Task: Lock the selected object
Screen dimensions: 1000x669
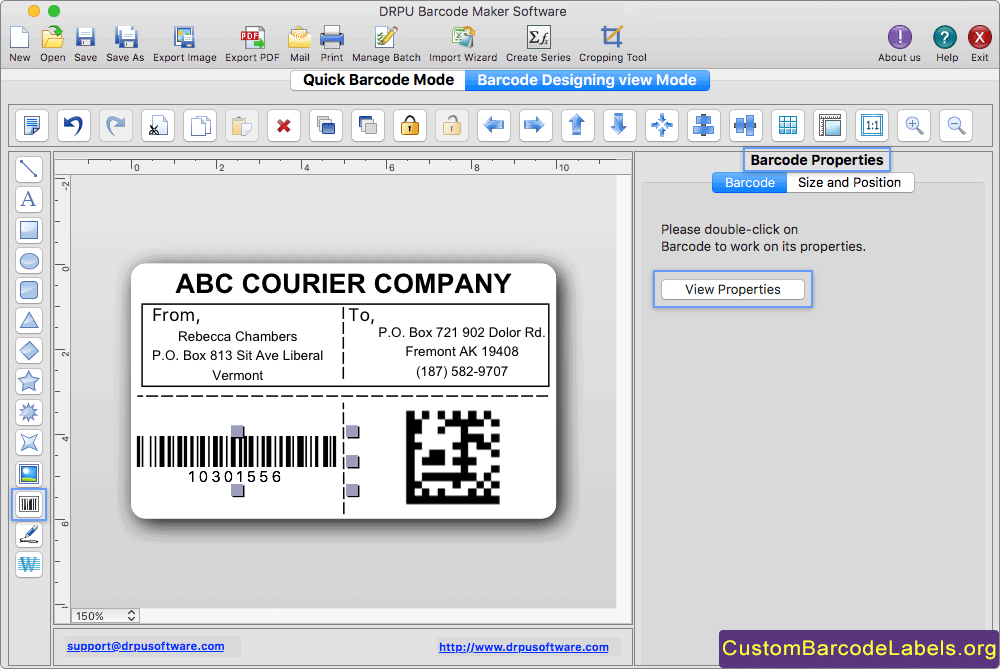Action: click(x=409, y=125)
